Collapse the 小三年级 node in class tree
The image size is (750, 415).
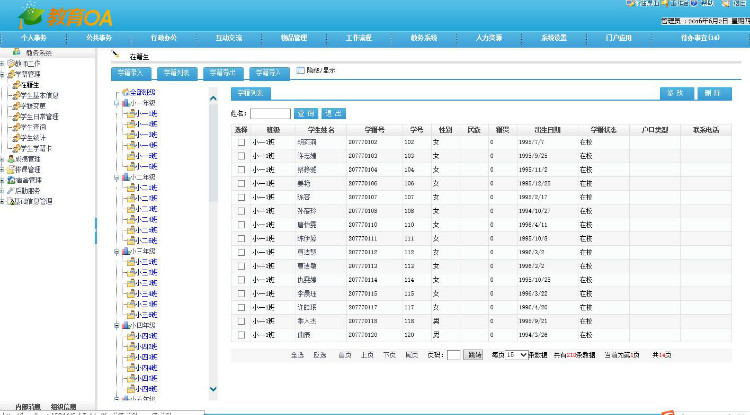click(116, 251)
